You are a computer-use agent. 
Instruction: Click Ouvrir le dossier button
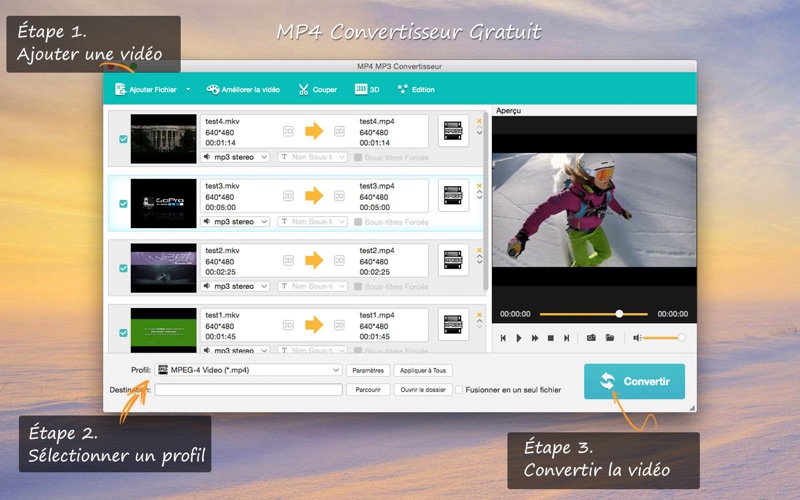(423, 390)
